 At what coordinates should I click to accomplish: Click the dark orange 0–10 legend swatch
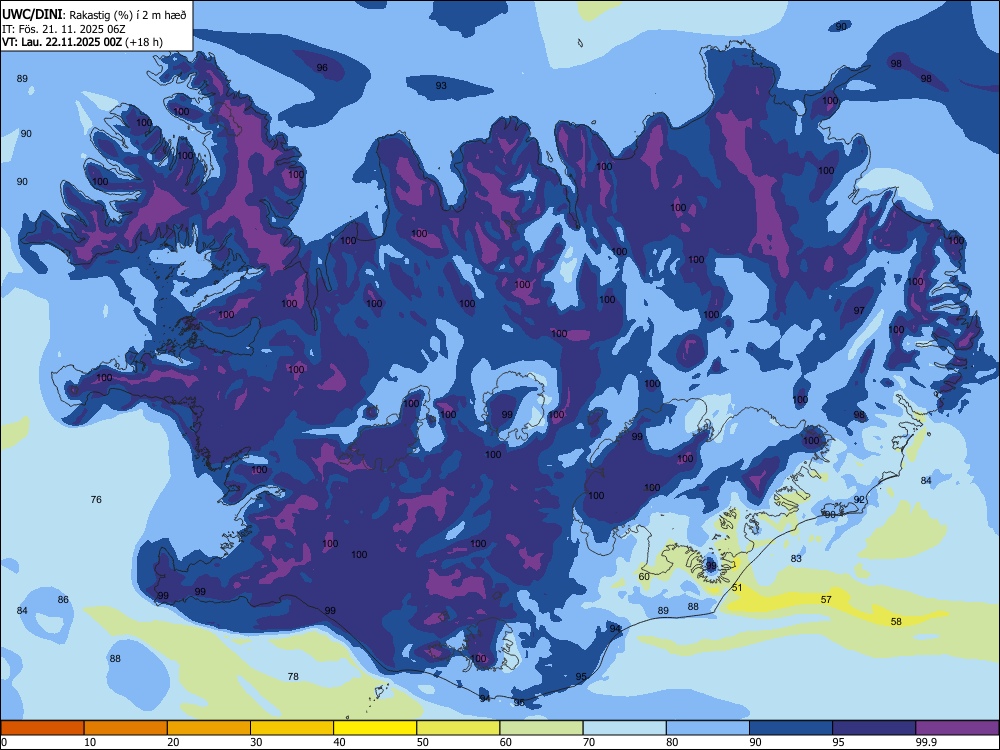tap(42, 728)
